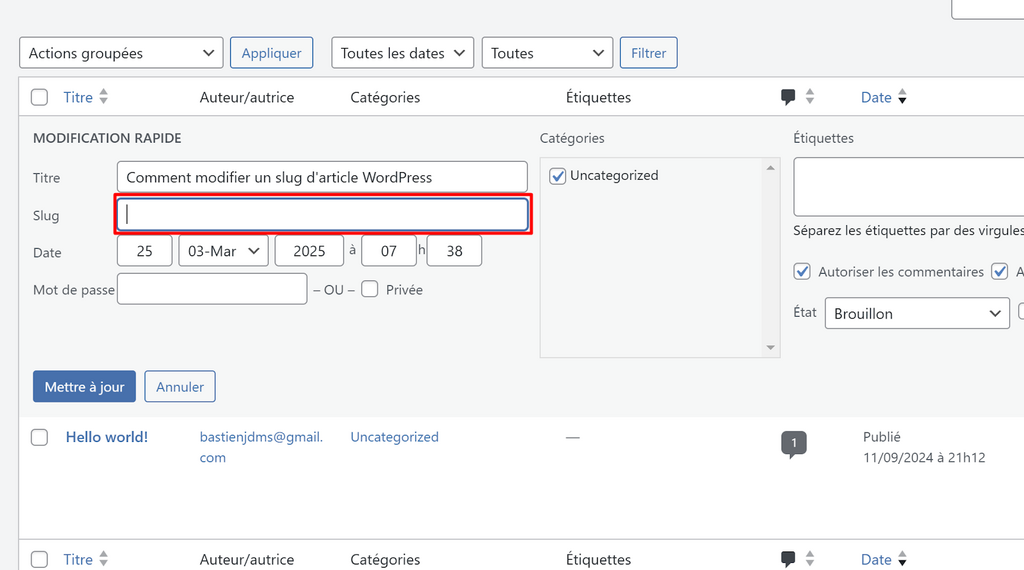Click the Mettre à jour button
Image resolution: width=1024 pixels, height=570 pixels.
(x=84, y=387)
